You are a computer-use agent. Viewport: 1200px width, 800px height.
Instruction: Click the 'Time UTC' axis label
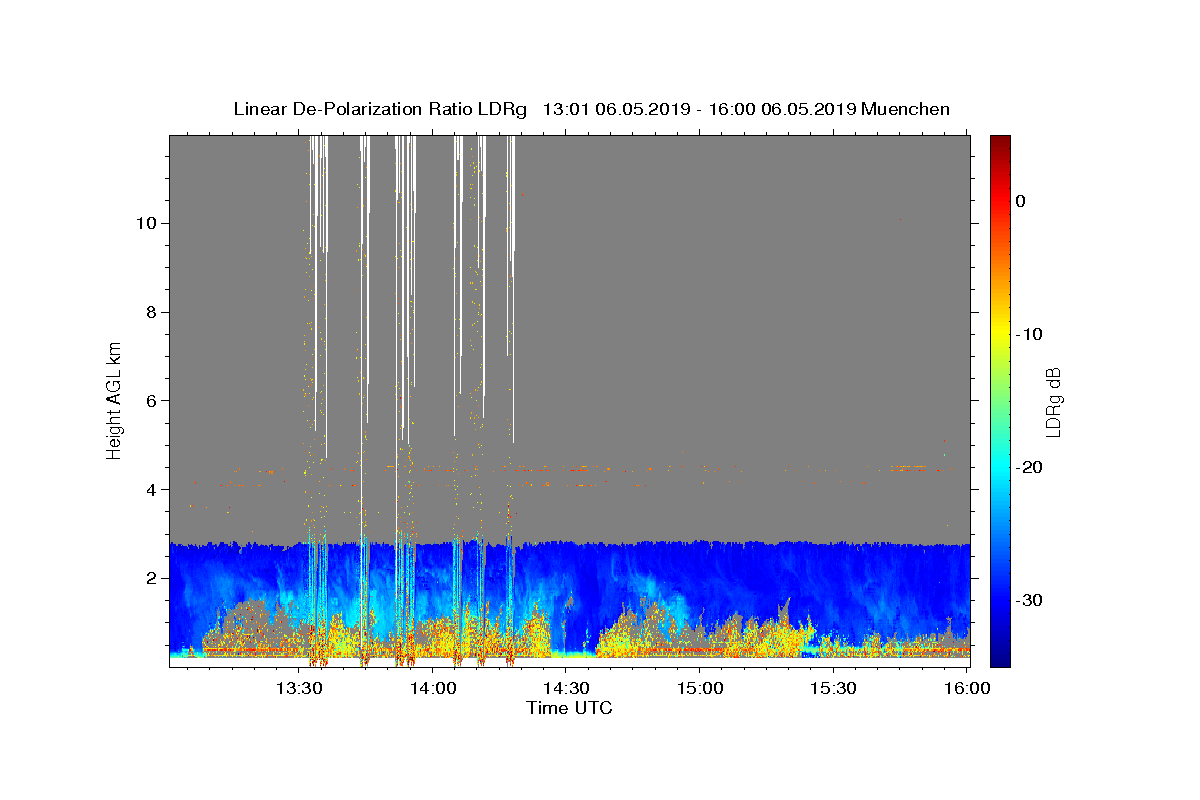coord(569,708)
